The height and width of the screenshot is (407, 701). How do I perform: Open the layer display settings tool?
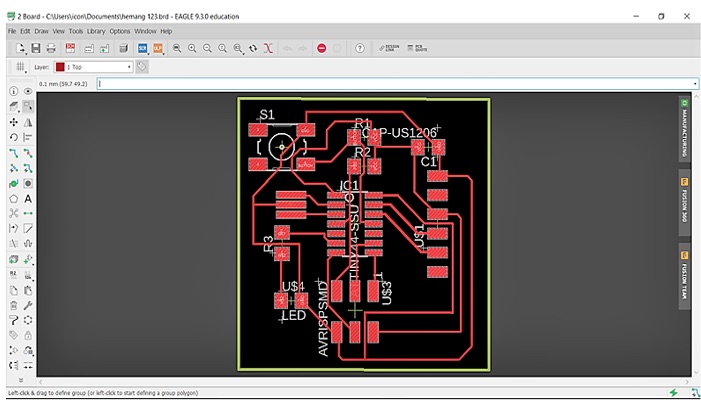click(x=14, y=106)
